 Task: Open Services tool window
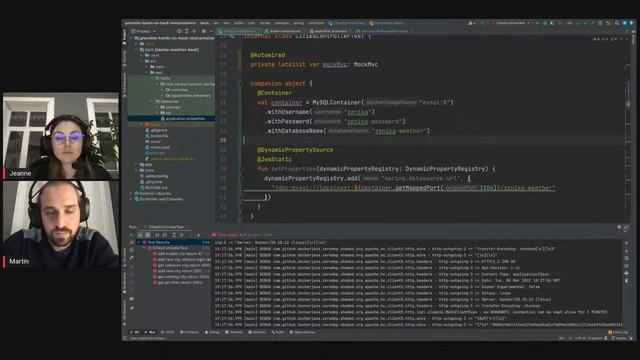257,332
